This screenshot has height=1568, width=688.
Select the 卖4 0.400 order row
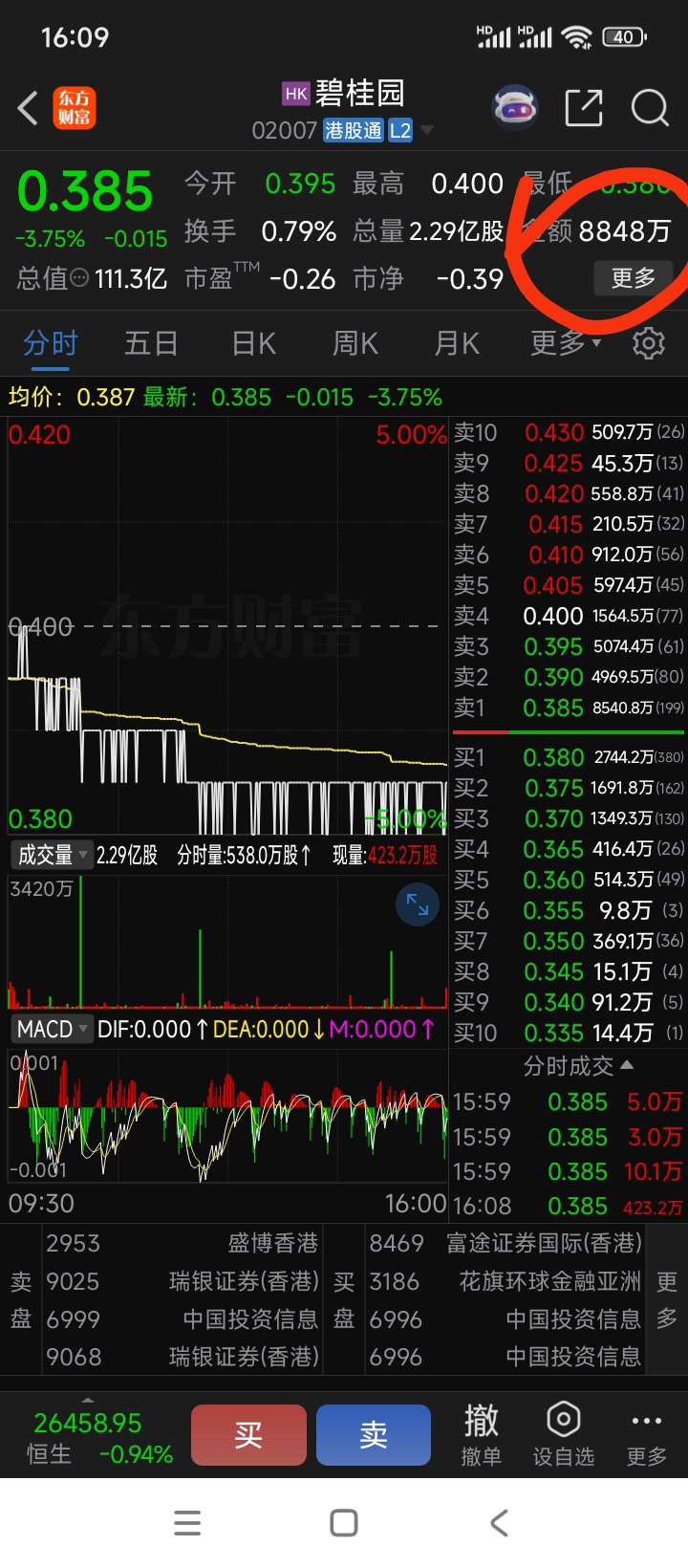point(569,617)
